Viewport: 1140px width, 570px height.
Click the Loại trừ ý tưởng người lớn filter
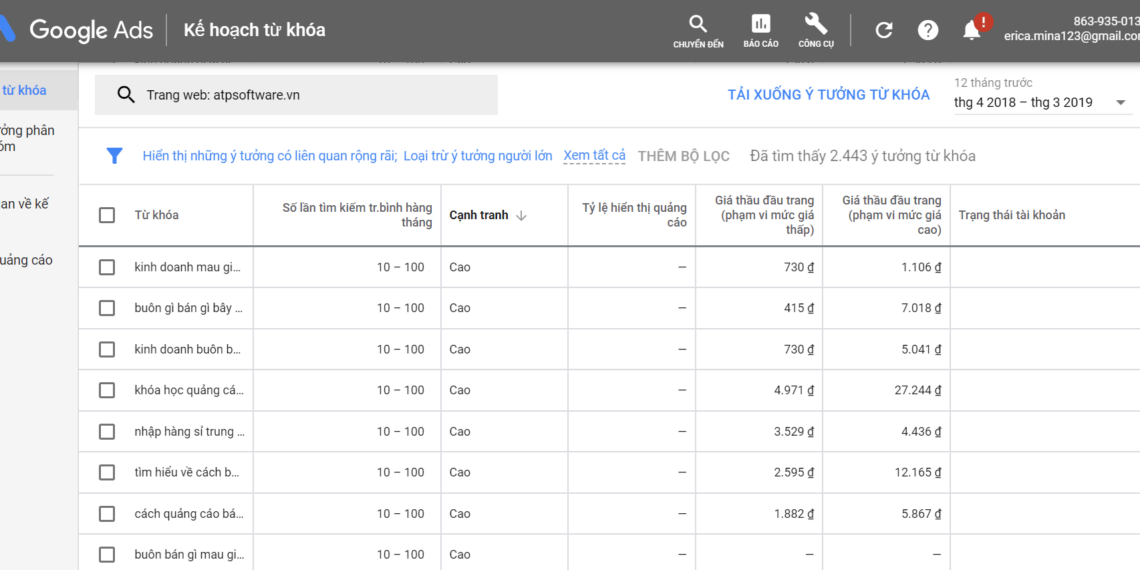point(478,156)
